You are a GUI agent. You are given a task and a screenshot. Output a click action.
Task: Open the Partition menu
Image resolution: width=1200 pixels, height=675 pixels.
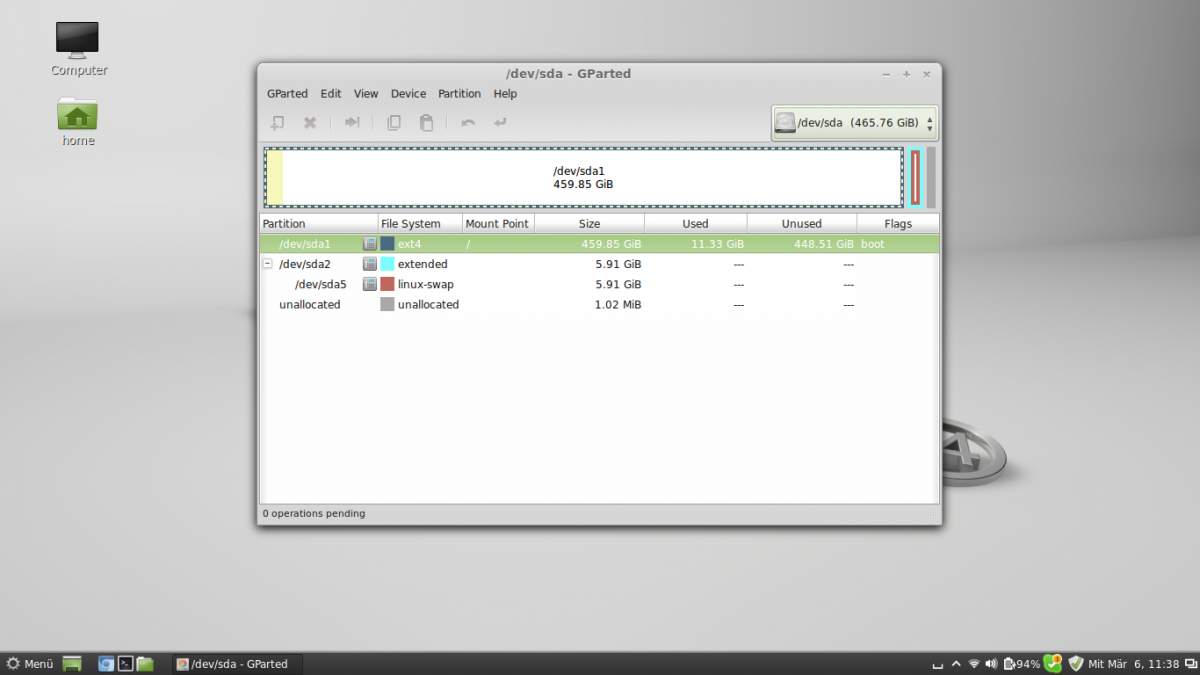pyautogui.click(x=460, y=94)
